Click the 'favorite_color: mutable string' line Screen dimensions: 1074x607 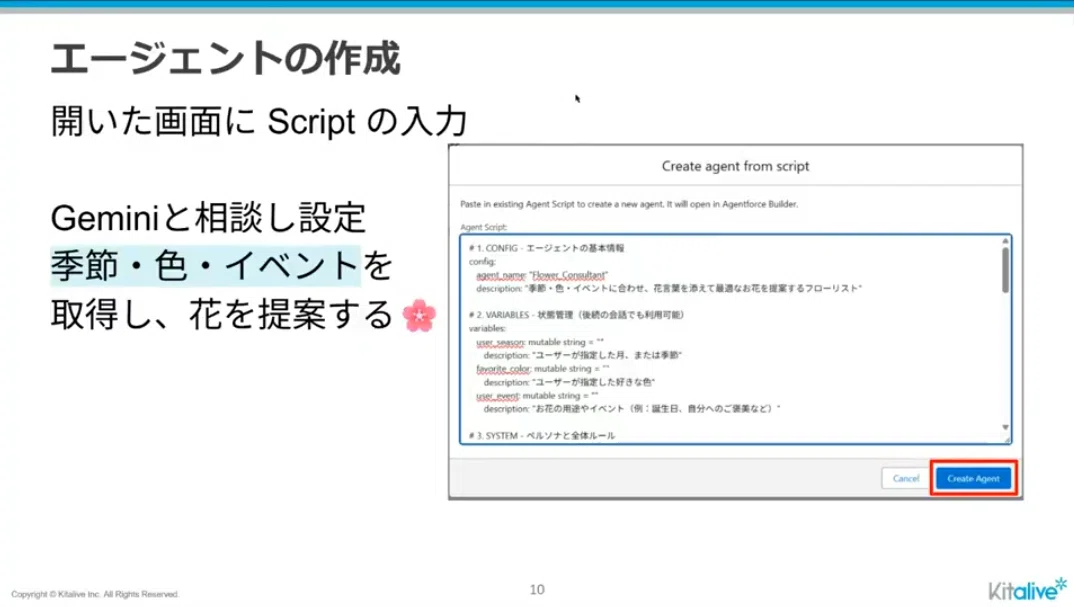click(542, 369)
